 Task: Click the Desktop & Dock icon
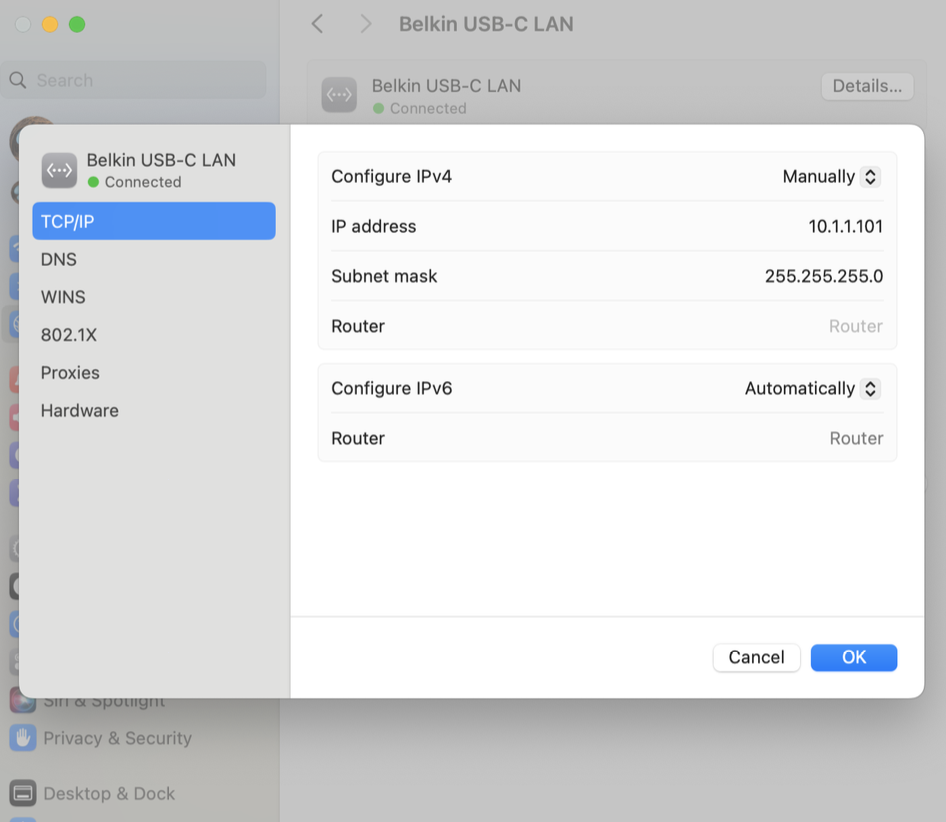pos(23,794)
